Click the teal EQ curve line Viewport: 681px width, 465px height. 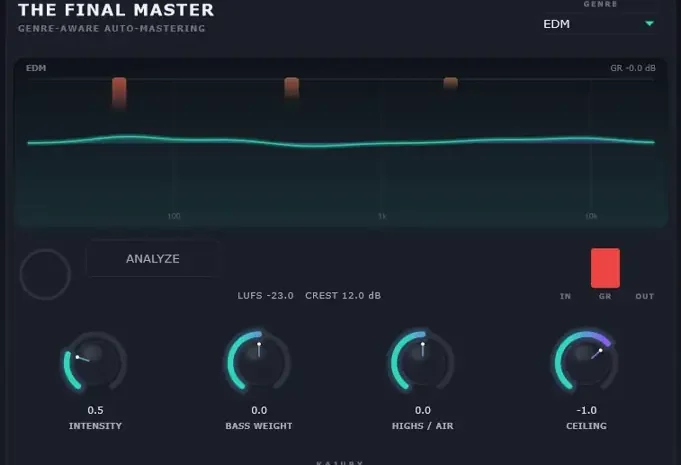click(x=341, y=143)
